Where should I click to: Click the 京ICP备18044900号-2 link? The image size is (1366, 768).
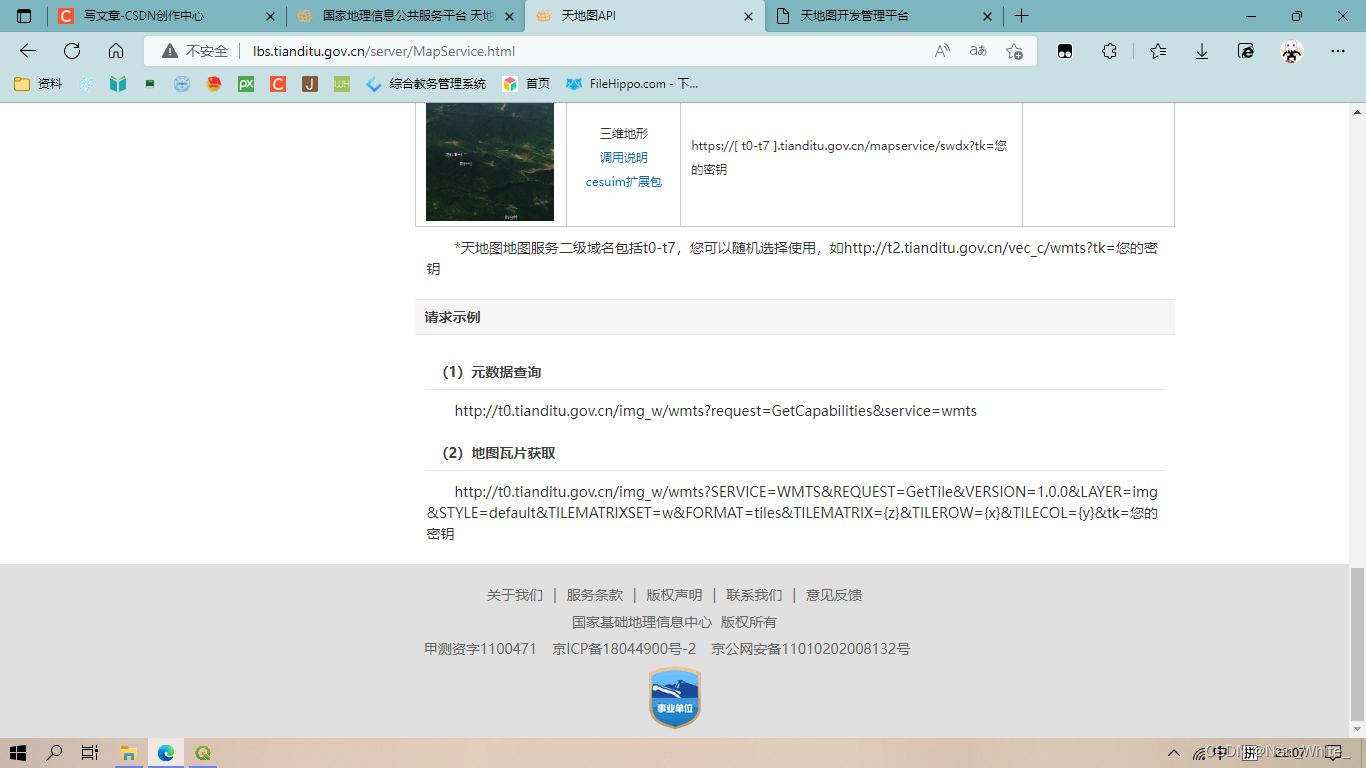(x=624, y=649)
